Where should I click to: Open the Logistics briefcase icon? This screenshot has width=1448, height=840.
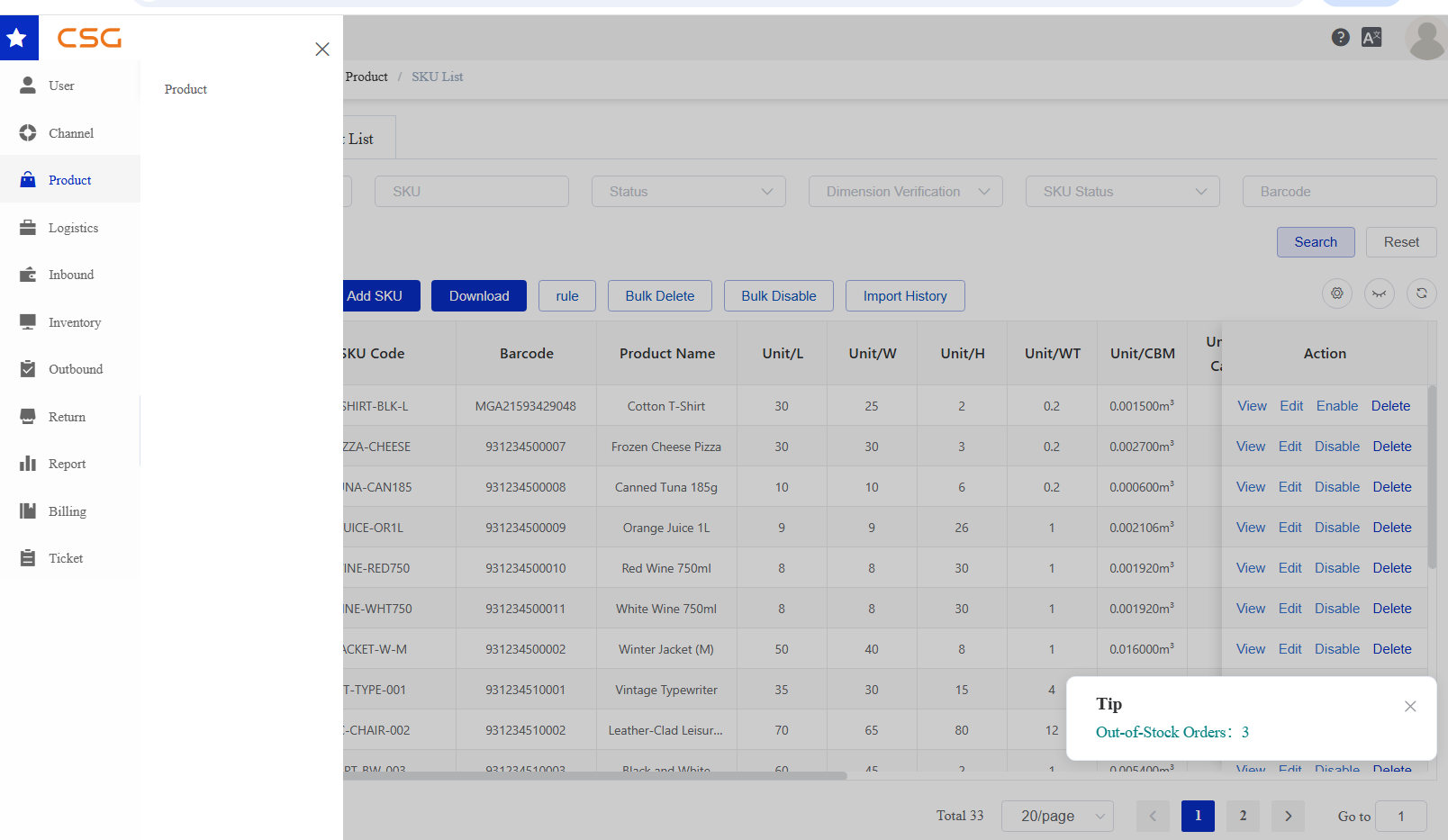coord(28,228)
